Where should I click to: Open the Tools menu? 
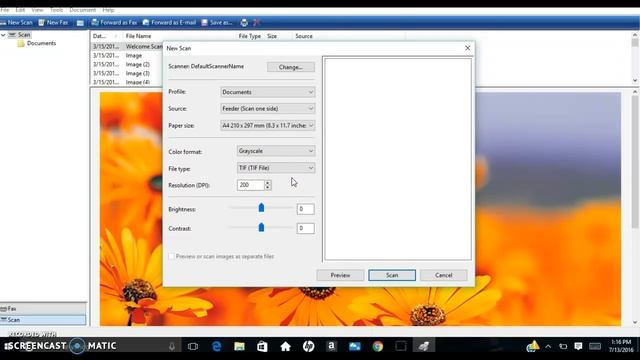pos(56,10)
